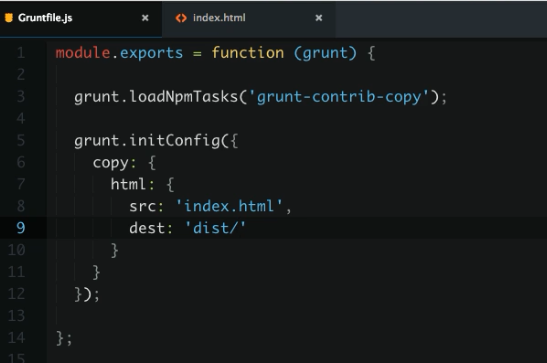Click the 'grunt-contrib-copy' string

click(339, 97)
